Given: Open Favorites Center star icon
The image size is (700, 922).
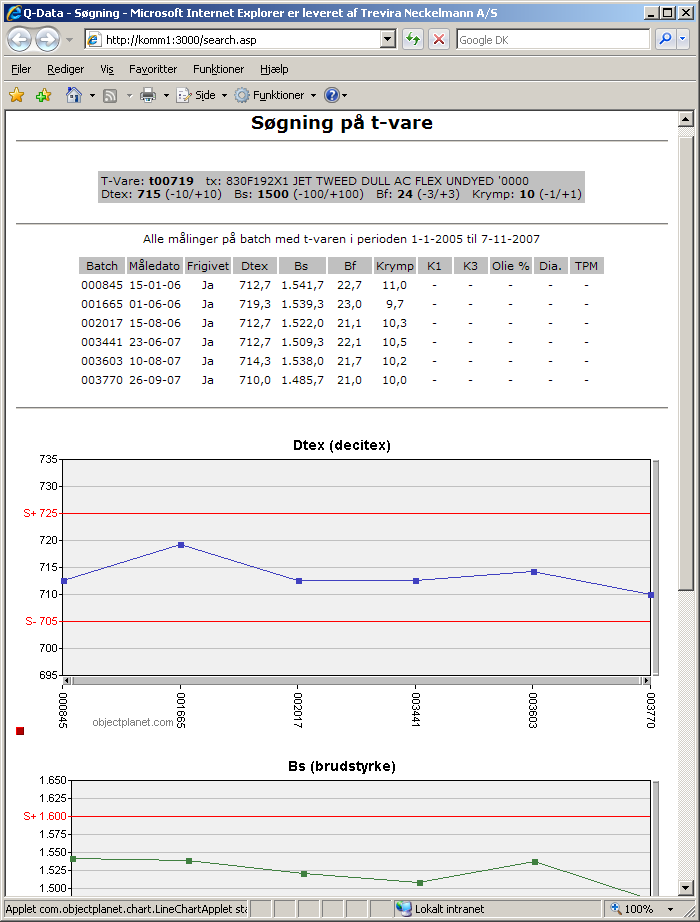Looking at the screenshot, I should 16,95.
